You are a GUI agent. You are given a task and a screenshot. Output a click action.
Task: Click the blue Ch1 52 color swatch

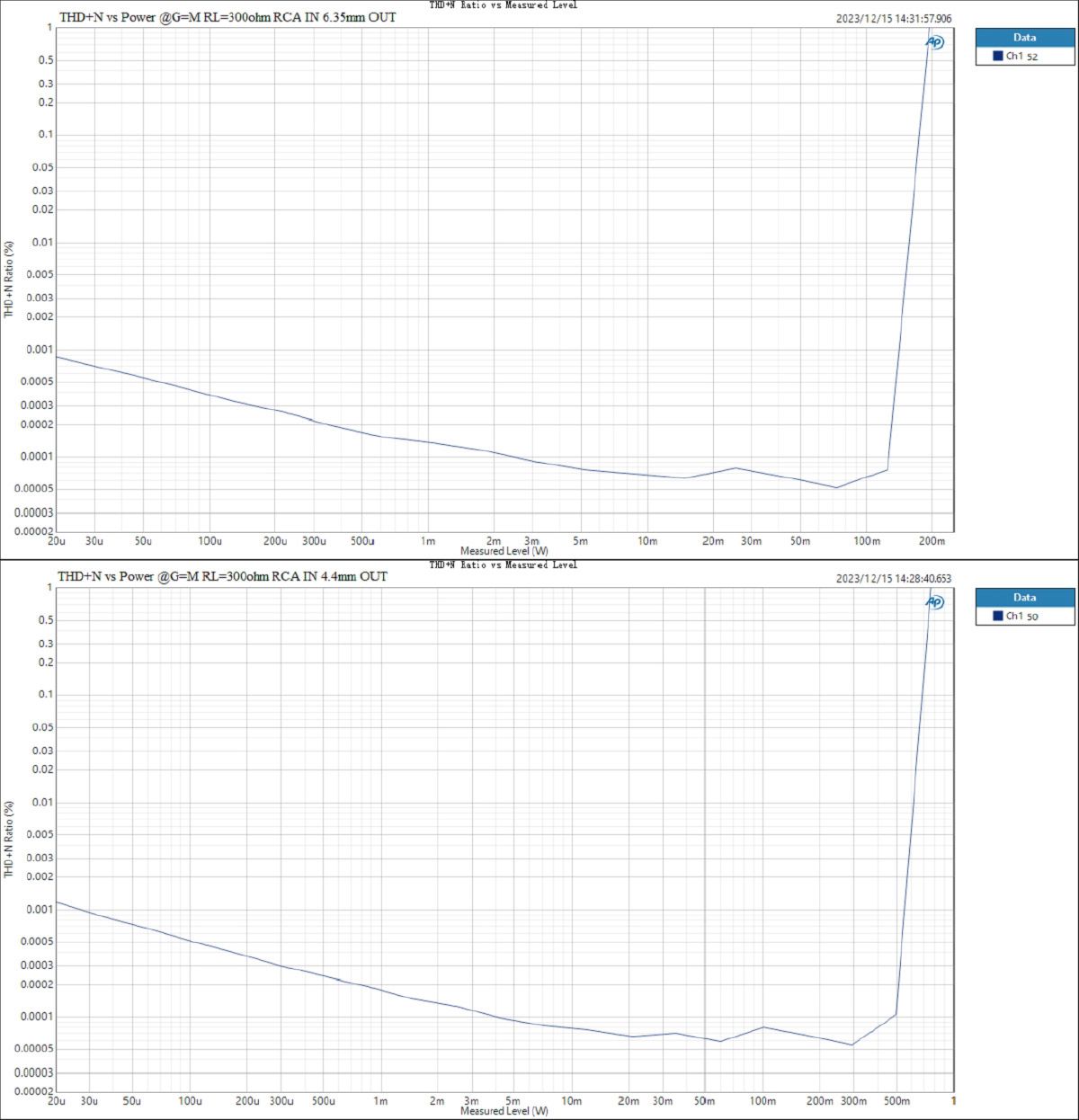click(997, 56)
